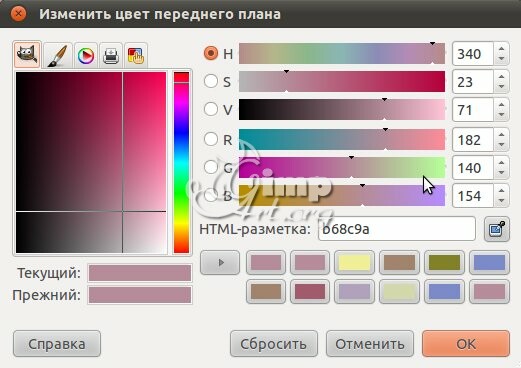This screenshot has height=368, width=521.
Task: Pick the olive green history swatch
Action: pyautogui.click(x=444, y=262)
